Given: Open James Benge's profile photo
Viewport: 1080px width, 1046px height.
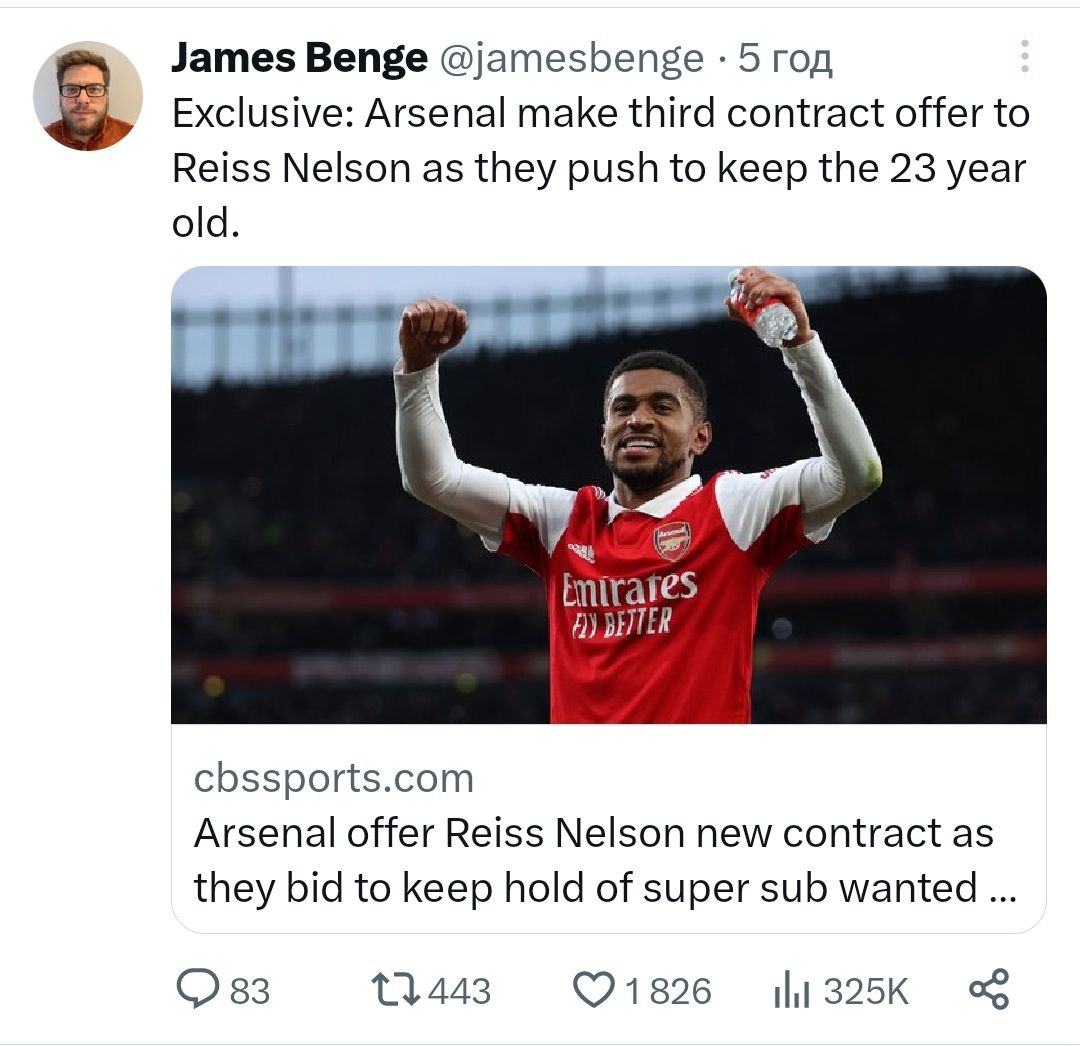Looking at the screenshot, I should pyautogui.click(x=88, y=96).
